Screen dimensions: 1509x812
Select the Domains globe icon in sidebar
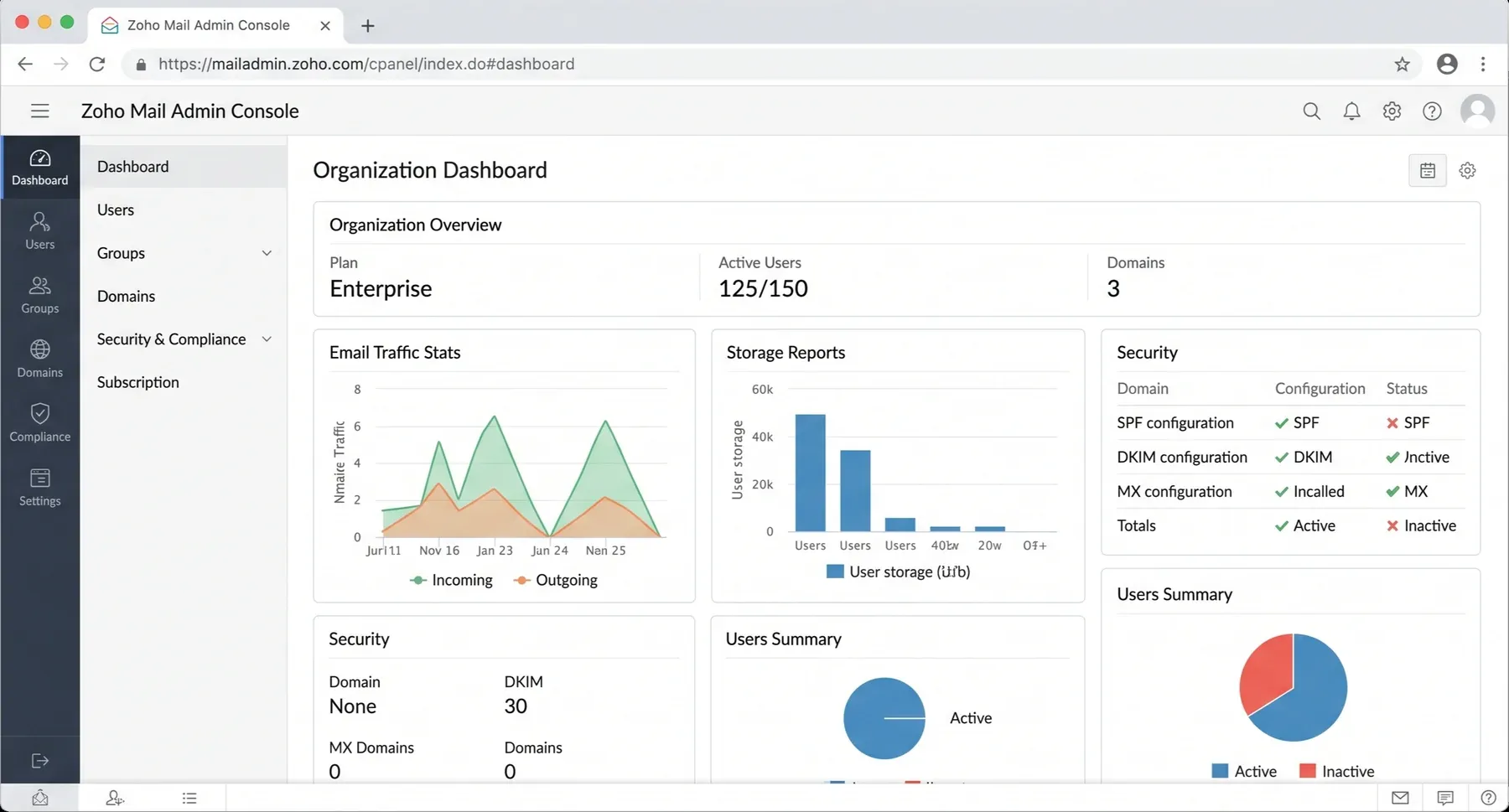(39, 359)
